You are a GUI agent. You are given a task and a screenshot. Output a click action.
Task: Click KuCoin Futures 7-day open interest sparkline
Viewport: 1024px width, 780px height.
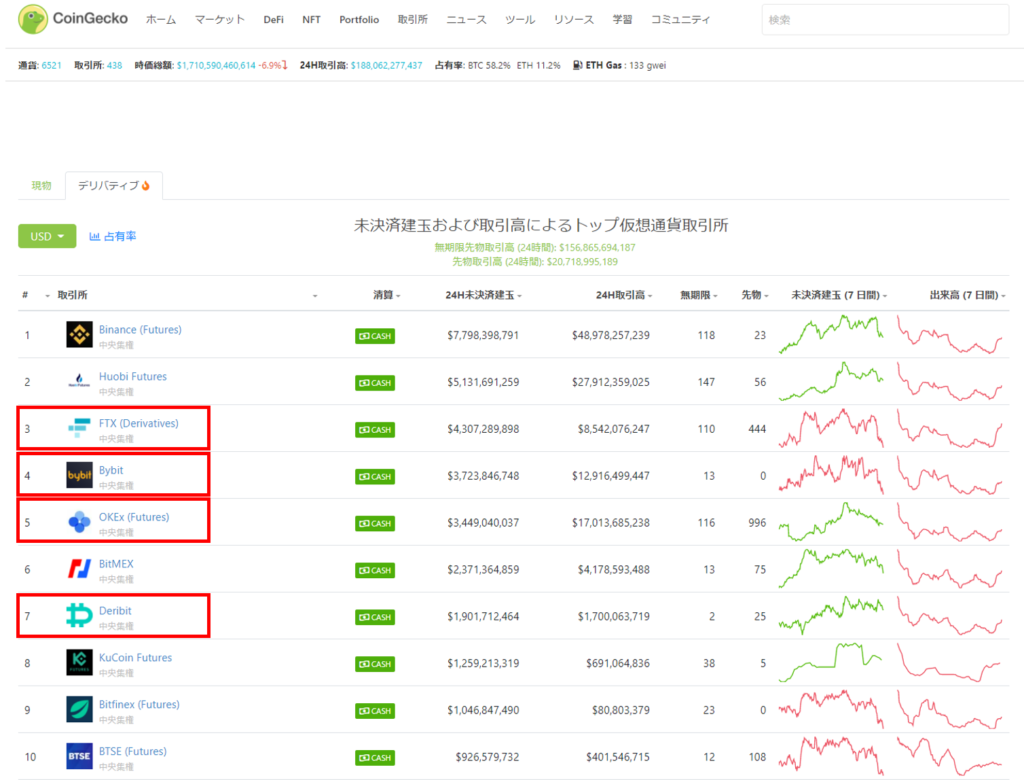tap(831, 662)
